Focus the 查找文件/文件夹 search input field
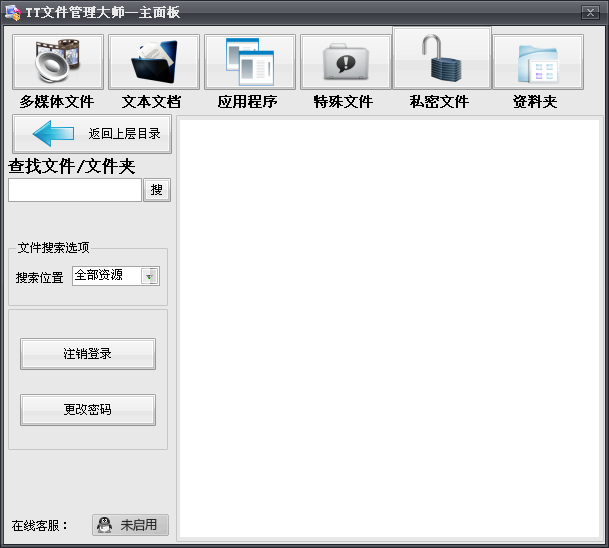The height and width of the screenshot is (548, 609). tap(75, 190)
